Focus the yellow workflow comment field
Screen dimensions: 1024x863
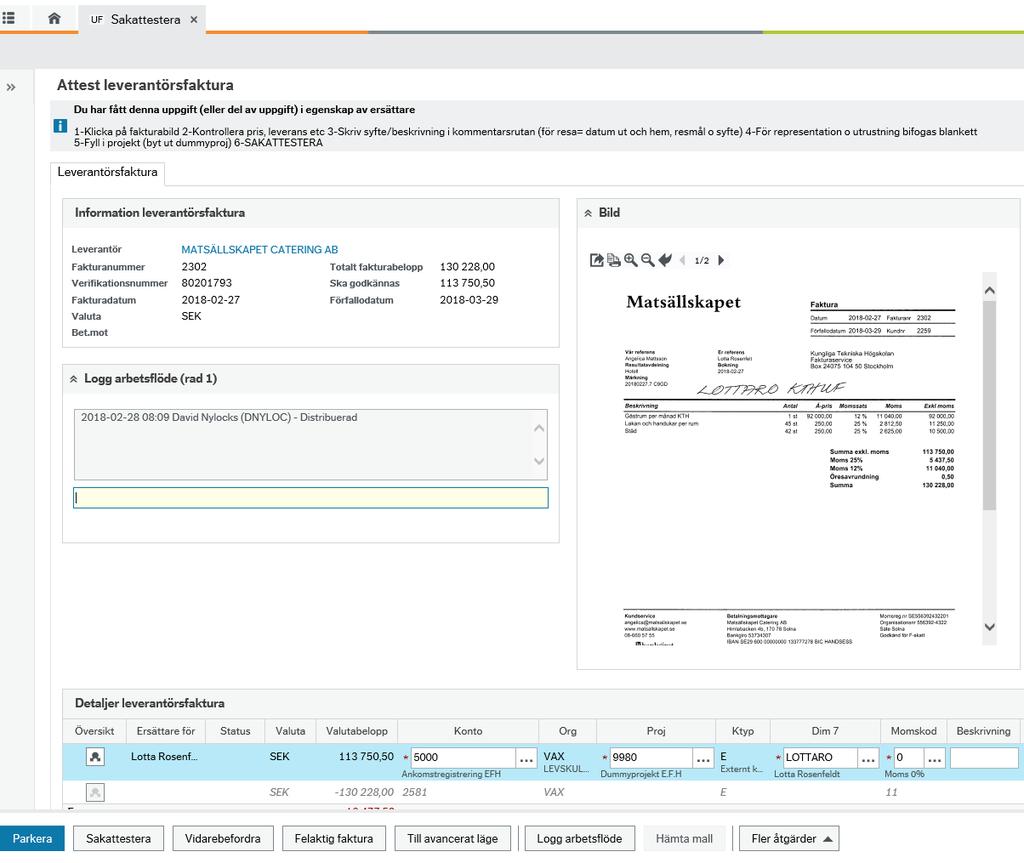coord(311,498)
